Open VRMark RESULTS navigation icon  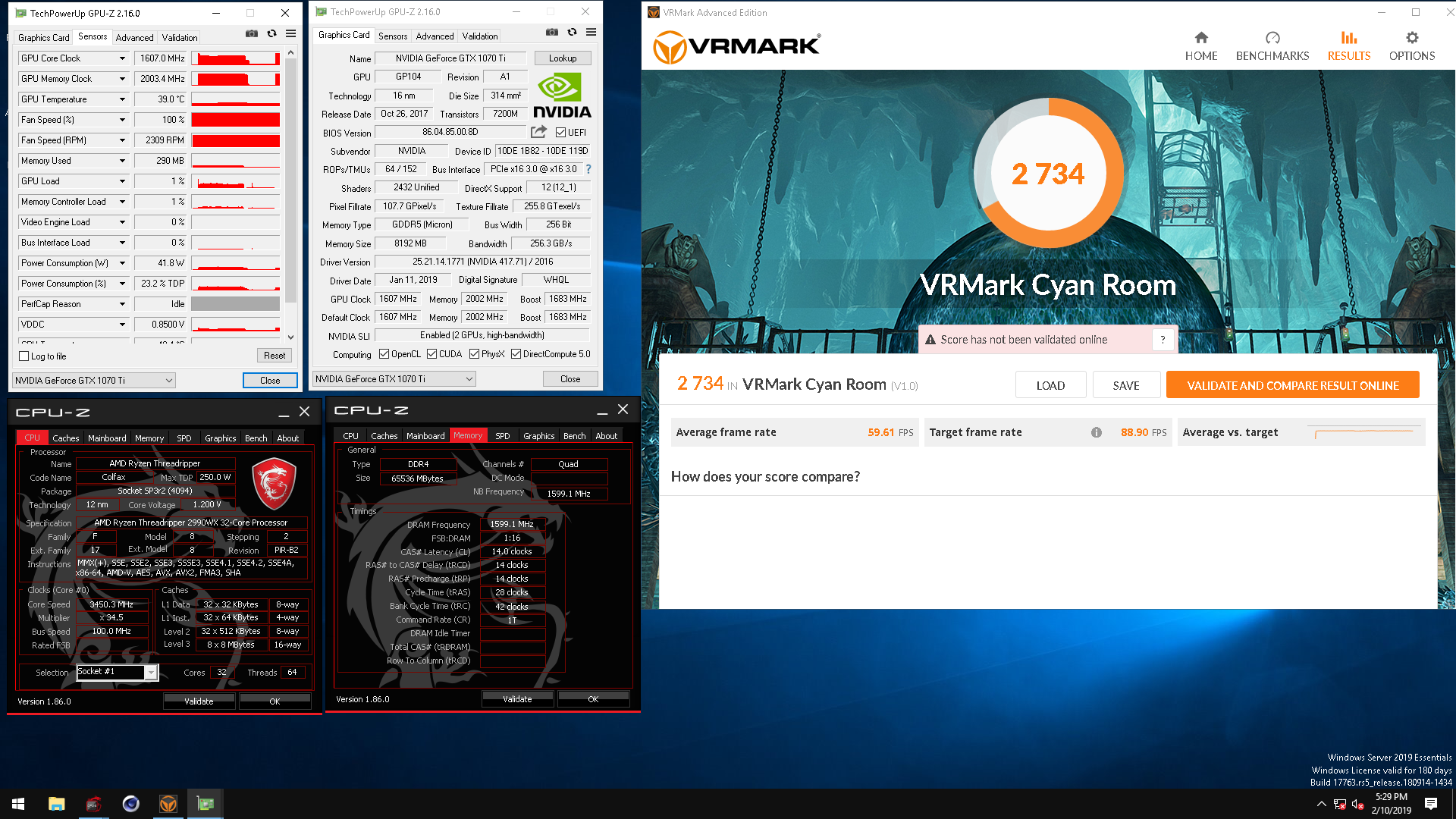(1349, 38)
